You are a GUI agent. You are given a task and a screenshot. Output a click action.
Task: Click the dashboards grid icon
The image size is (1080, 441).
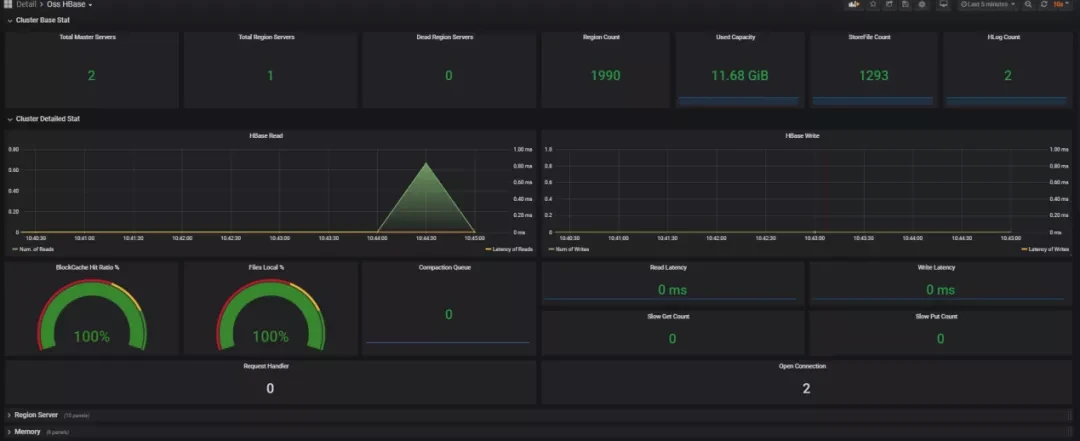click(x=7, y=5)
